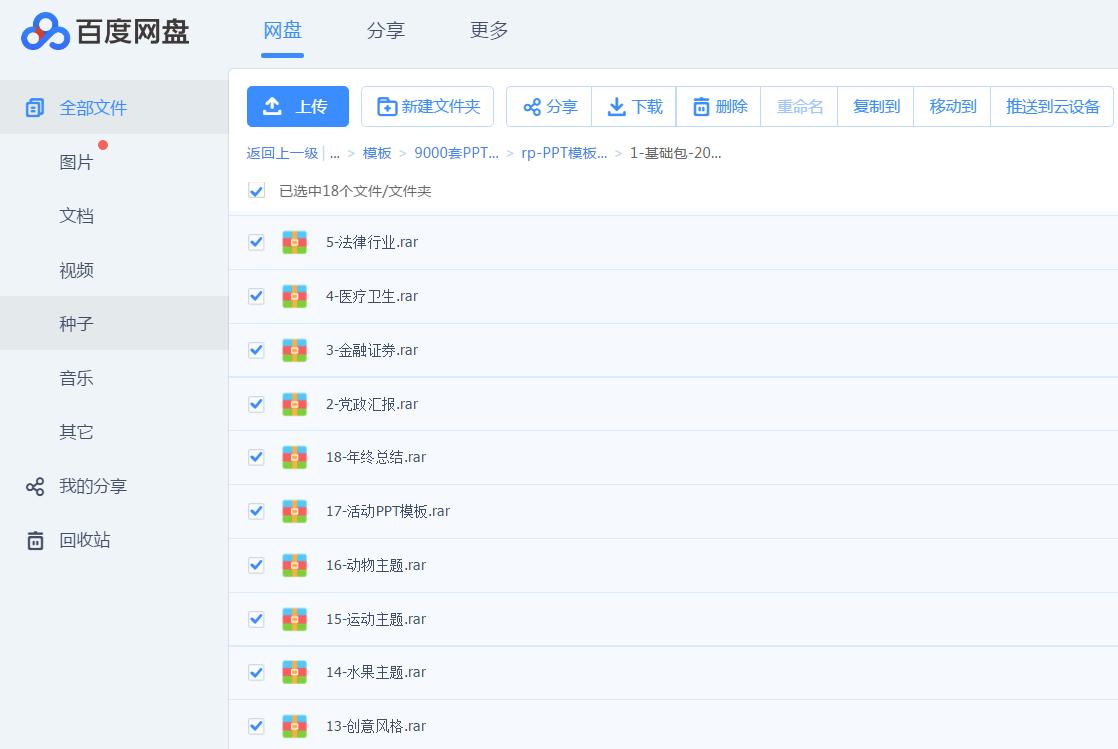Select 图片 category in the sidebar
Viewport: 1118px width, 749px height.
click(76, 162)
